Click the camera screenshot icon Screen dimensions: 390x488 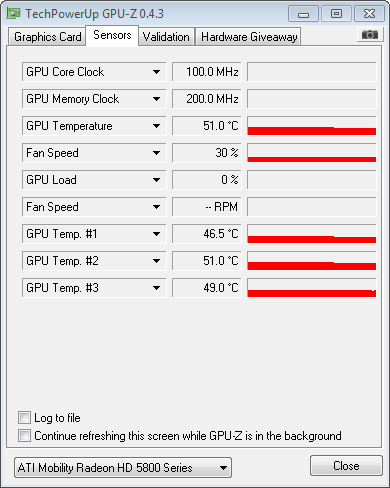tap(370, 34)
